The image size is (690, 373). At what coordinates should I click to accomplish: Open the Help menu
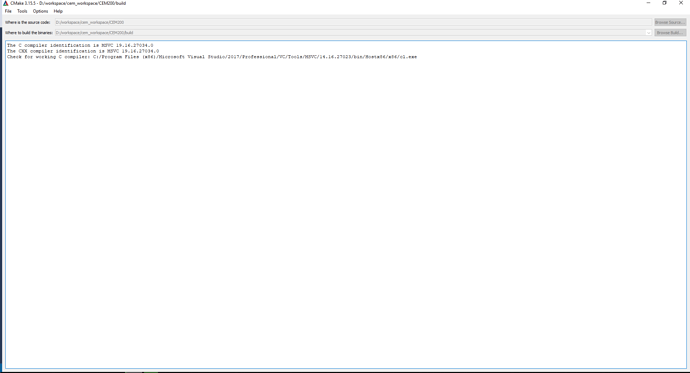58,11
